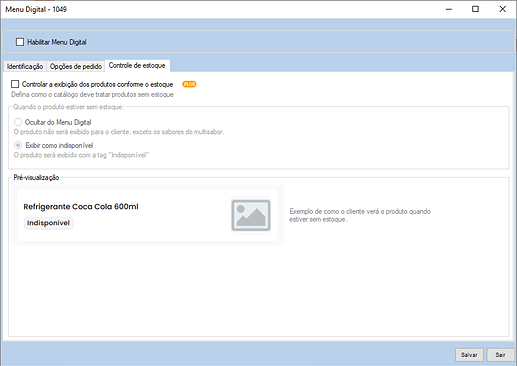Click the description 'O produto será exibido com a tag'
The height and width of the screenshot is (366, 517).
81,155
